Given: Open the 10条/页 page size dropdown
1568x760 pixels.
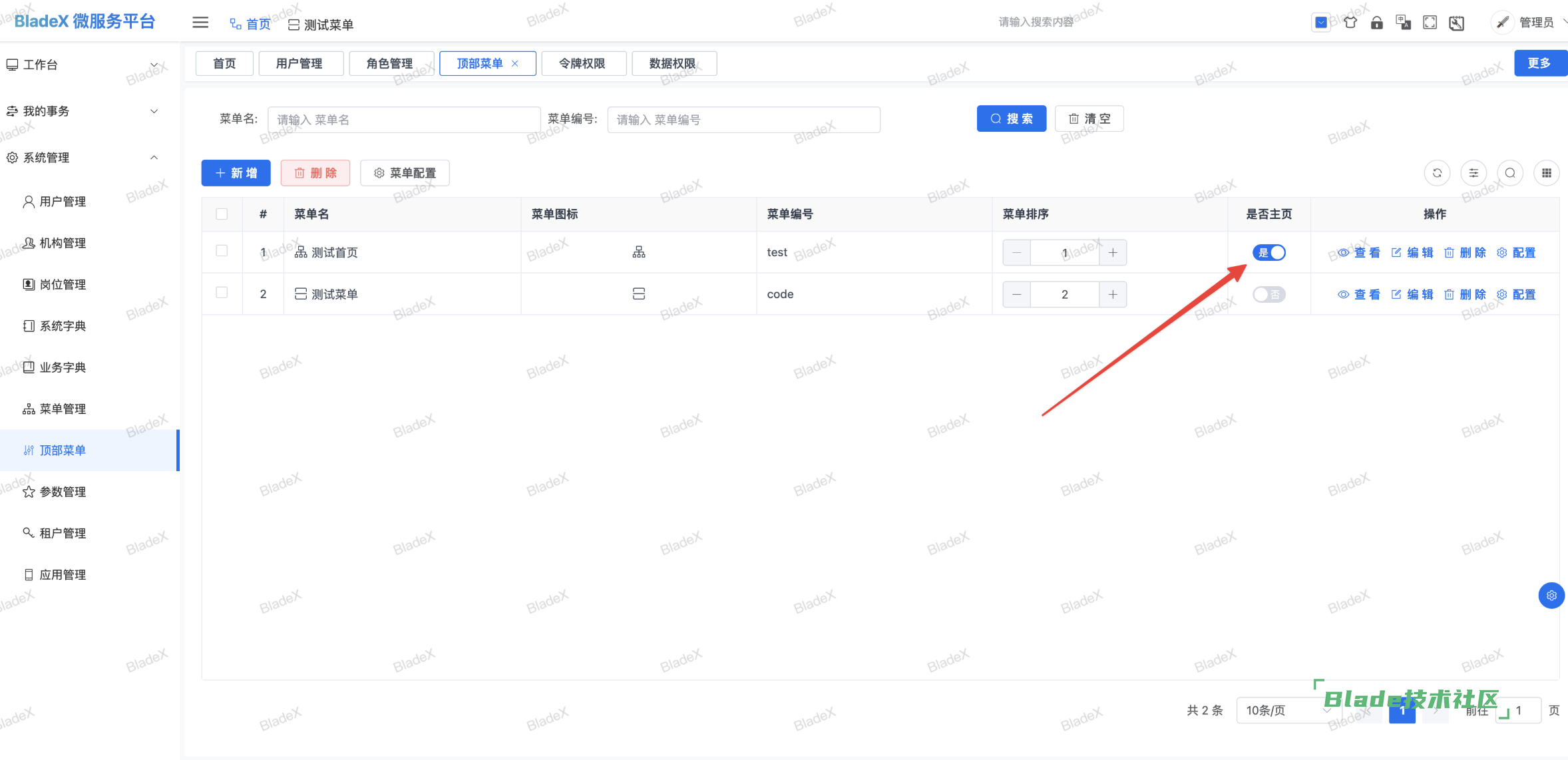Looking at the screenshot, I should point(1287,711).
